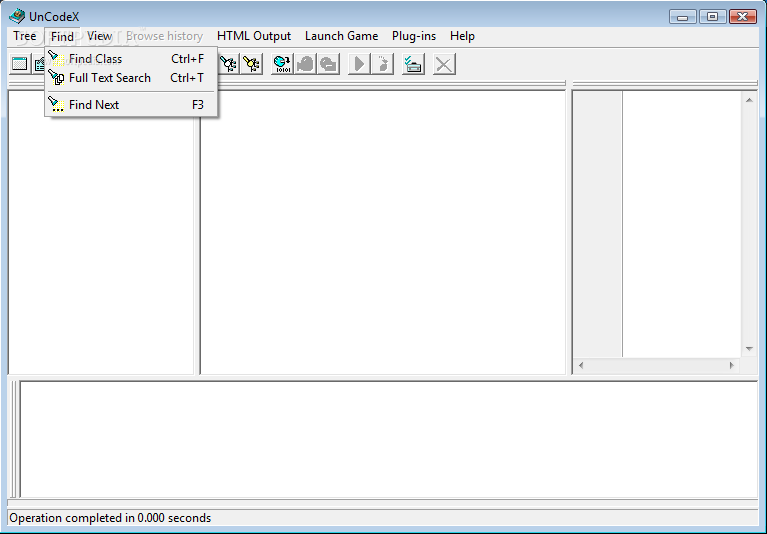The width and height of the screenshot is (767, 534).
Task: Minimize the UnCodeX window
Action: point(683,17)
